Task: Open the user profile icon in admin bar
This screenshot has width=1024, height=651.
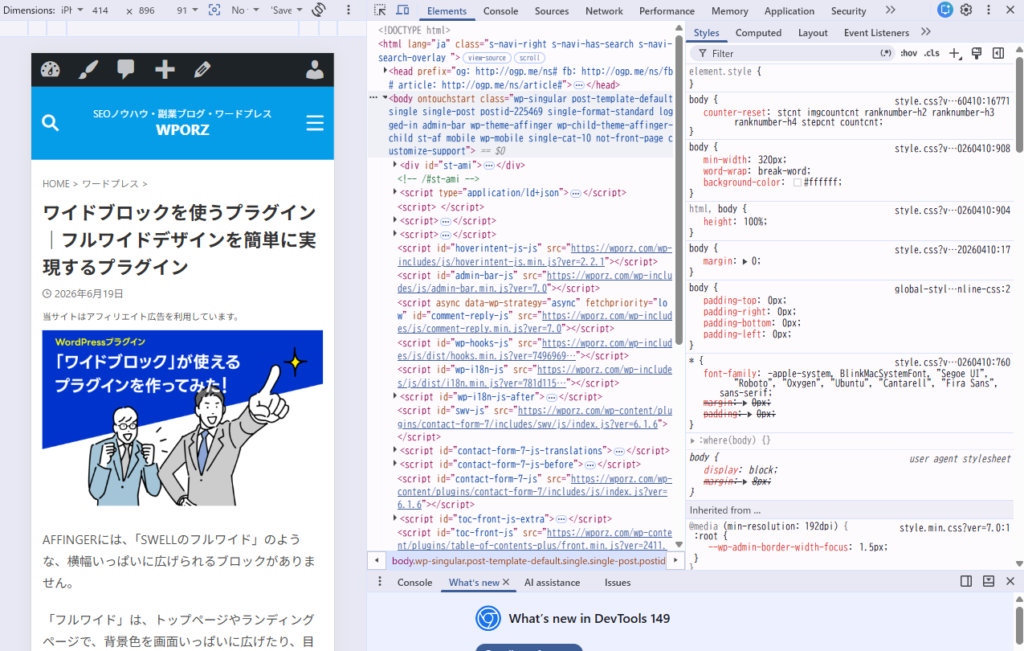Action: point(315,69)
